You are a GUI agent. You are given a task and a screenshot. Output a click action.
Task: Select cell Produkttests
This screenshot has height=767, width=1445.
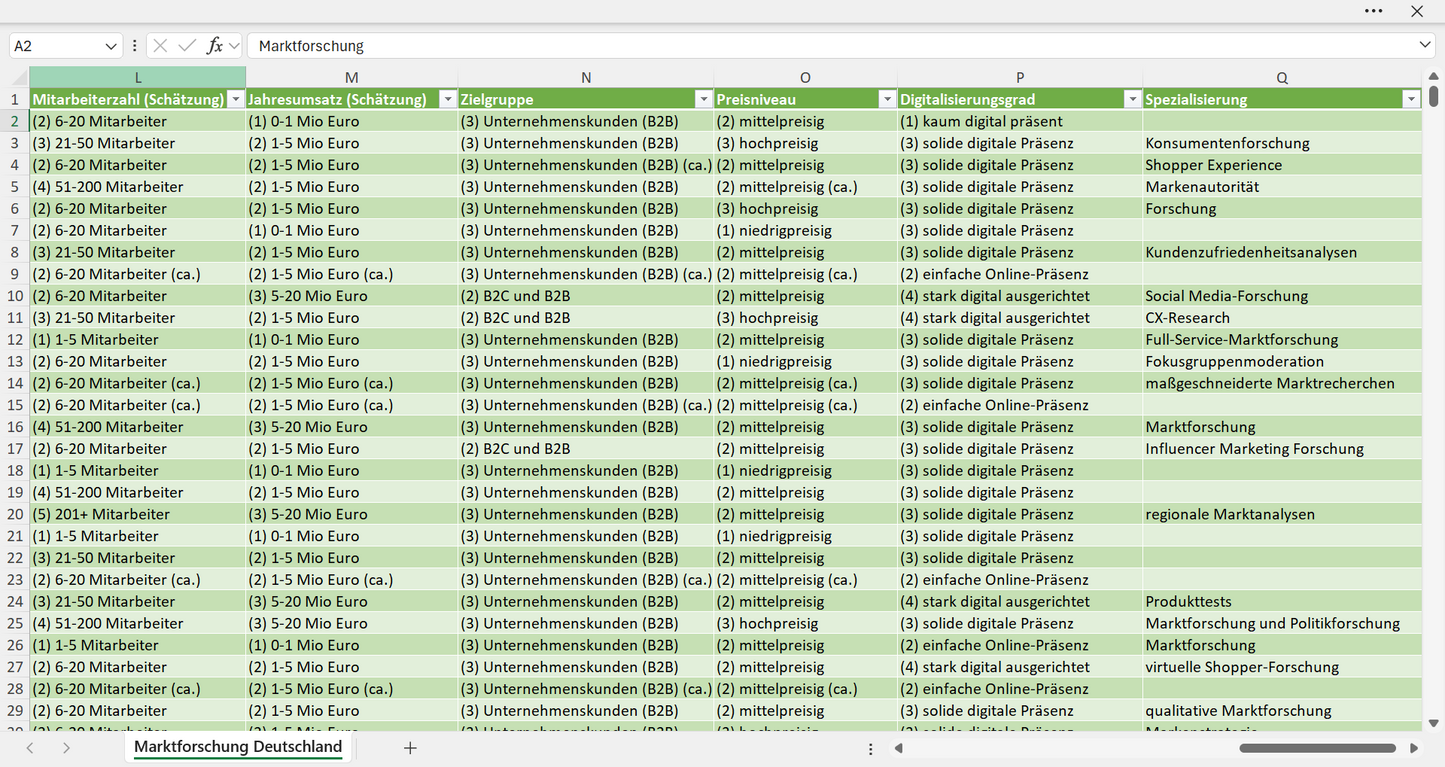point(1282,601)
